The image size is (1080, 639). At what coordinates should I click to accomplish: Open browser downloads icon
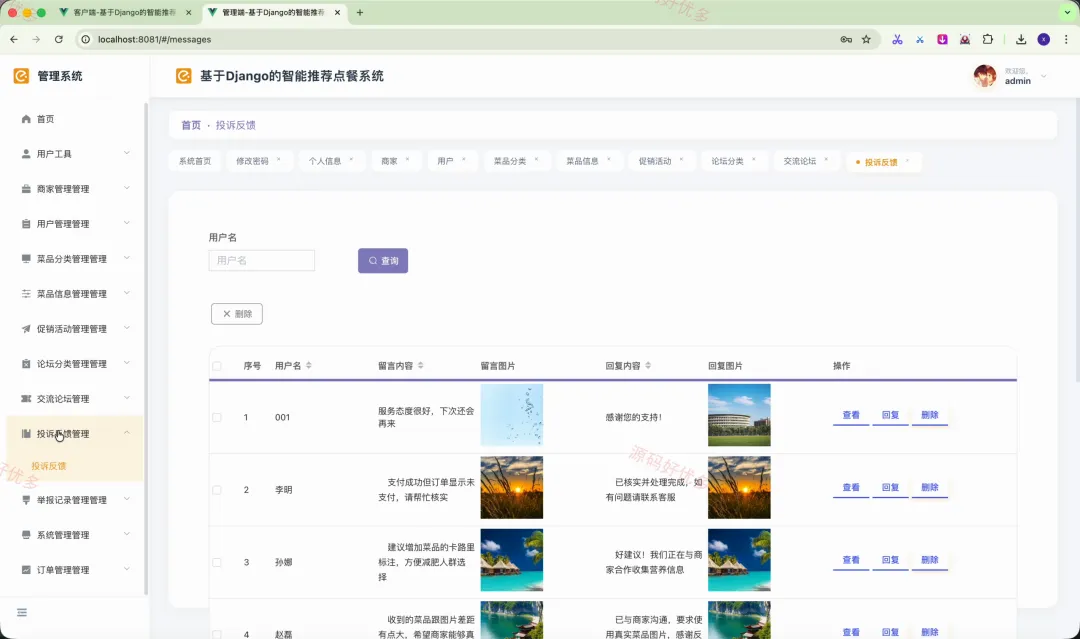(1021, 39)
